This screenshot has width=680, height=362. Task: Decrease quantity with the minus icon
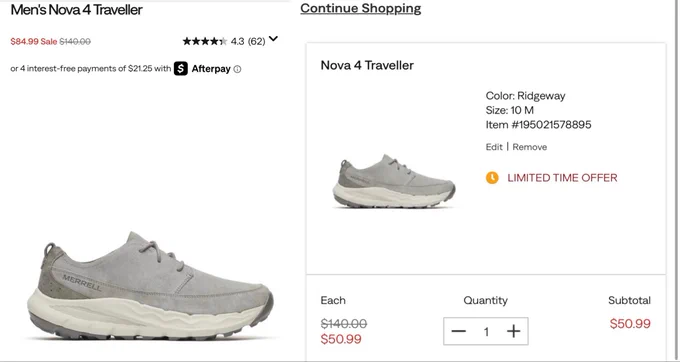[x=458, y=331]
